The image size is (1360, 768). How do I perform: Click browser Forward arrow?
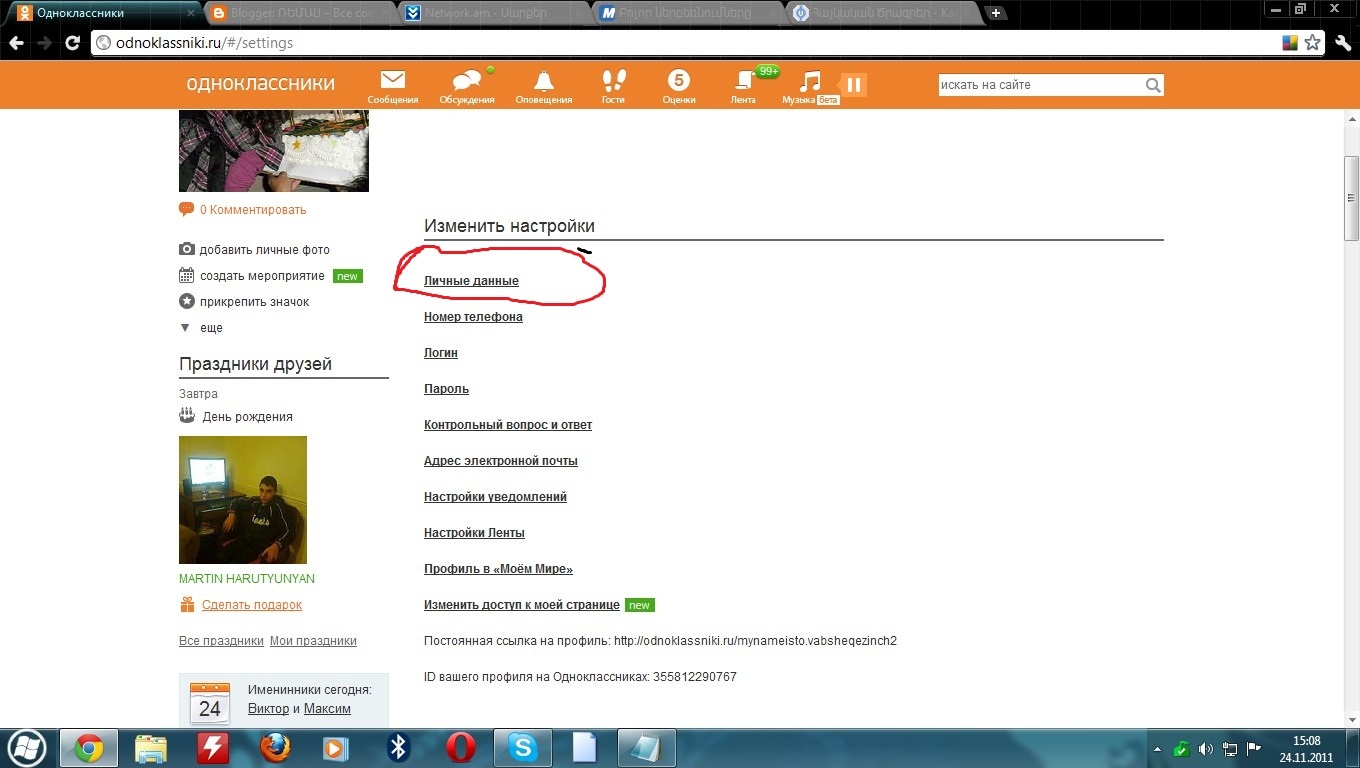44,43
